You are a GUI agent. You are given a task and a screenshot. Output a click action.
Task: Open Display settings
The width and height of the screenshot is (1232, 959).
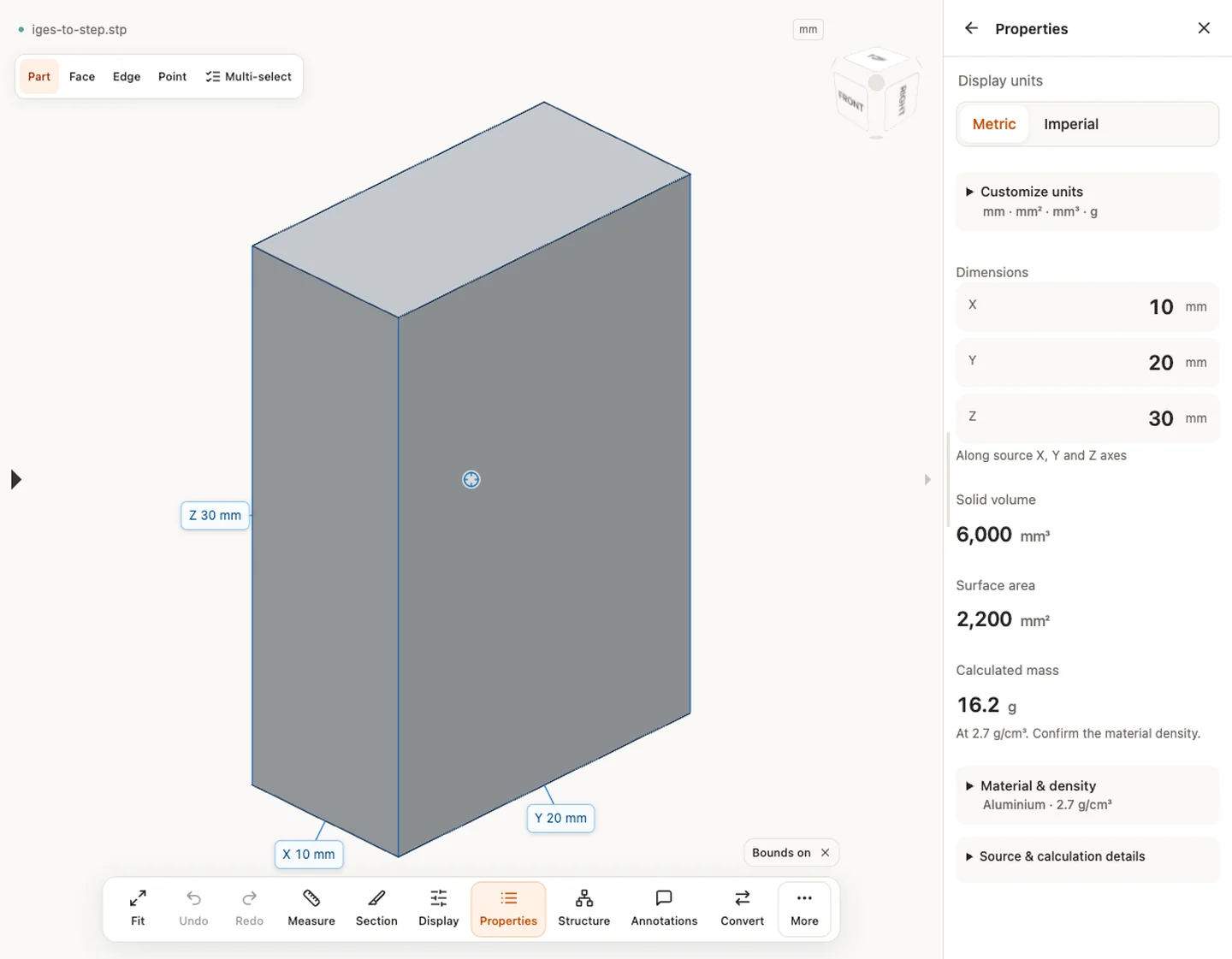[439, 909]
